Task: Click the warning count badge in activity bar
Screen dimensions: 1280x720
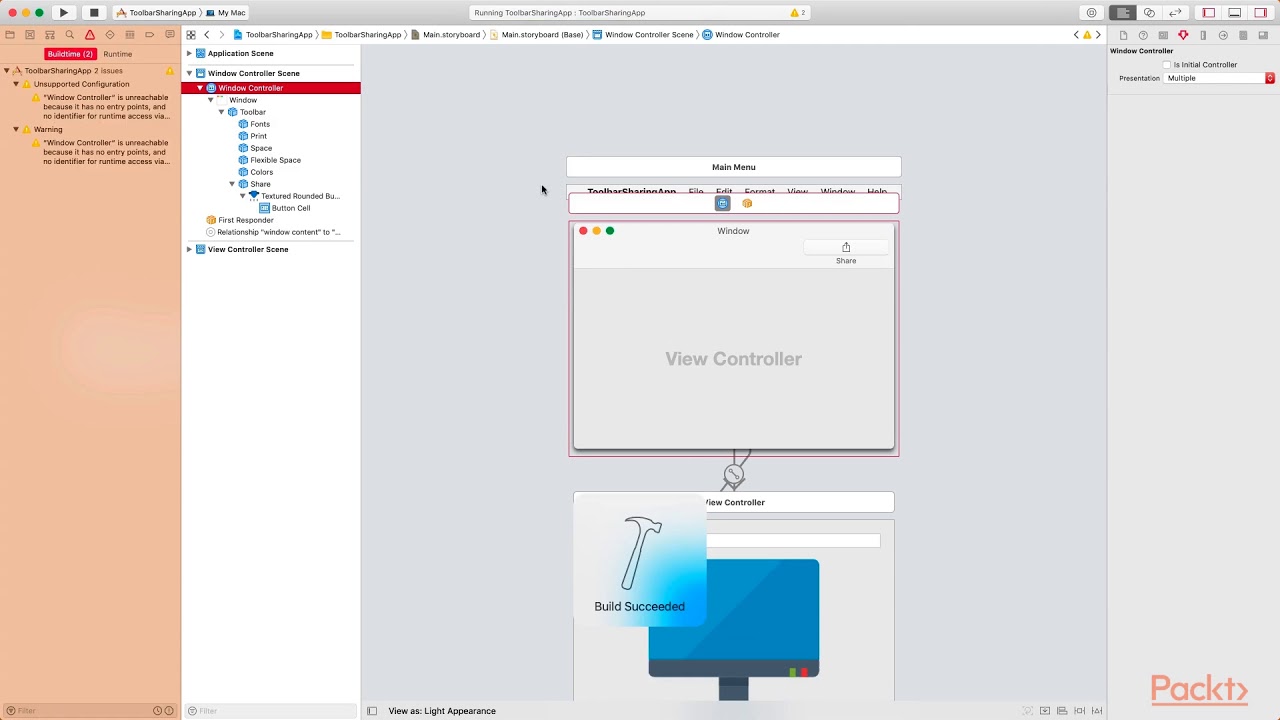Action: (798, 13)
